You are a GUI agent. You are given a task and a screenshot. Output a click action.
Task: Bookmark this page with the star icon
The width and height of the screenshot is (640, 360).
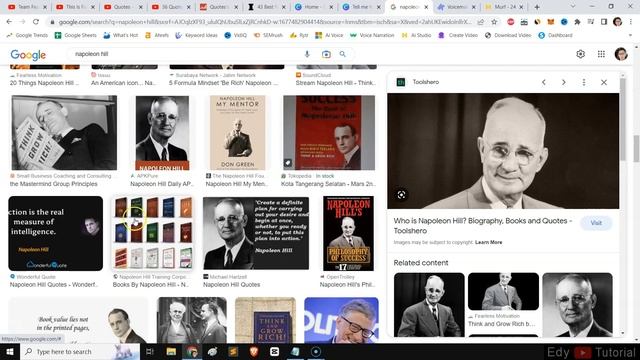[x=494, y=22]
